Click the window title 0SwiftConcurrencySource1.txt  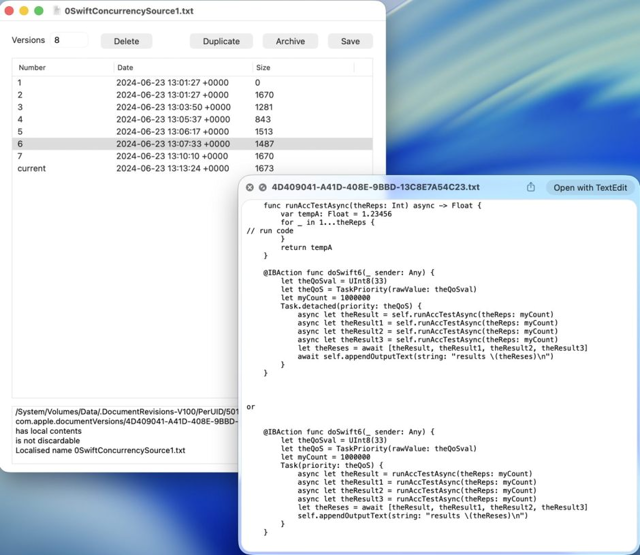pyautogui.click(x=129, y=11)
